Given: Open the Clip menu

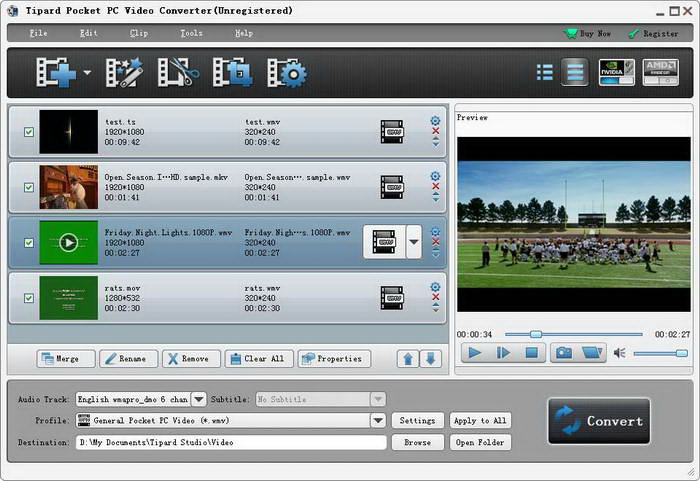Looking at the screenshot, I should tap(139, 33).
